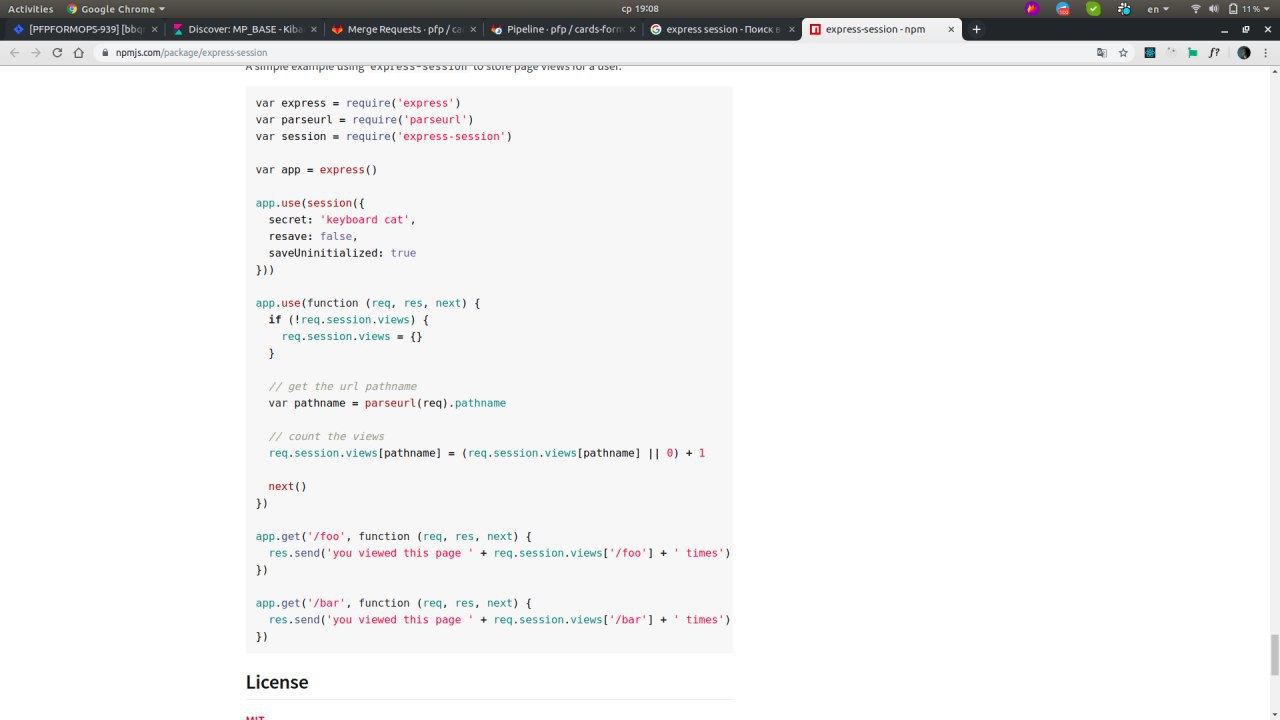Click the '// get the url pathname' comment
Image resolution: width=1280 pixels, height=720 pixels.
pos(342,386)
